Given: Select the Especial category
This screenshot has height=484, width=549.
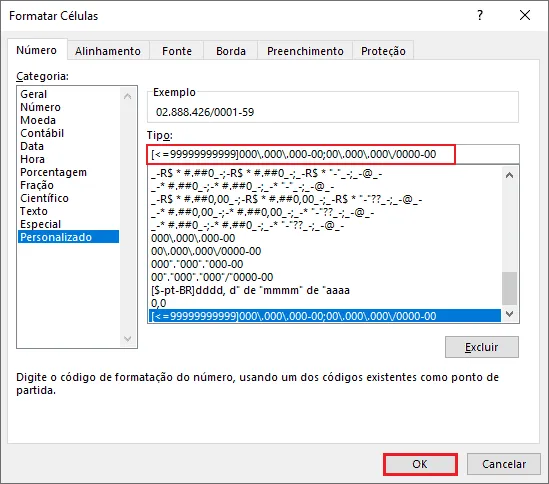Looking at the screenshot, I should point(40,224).
